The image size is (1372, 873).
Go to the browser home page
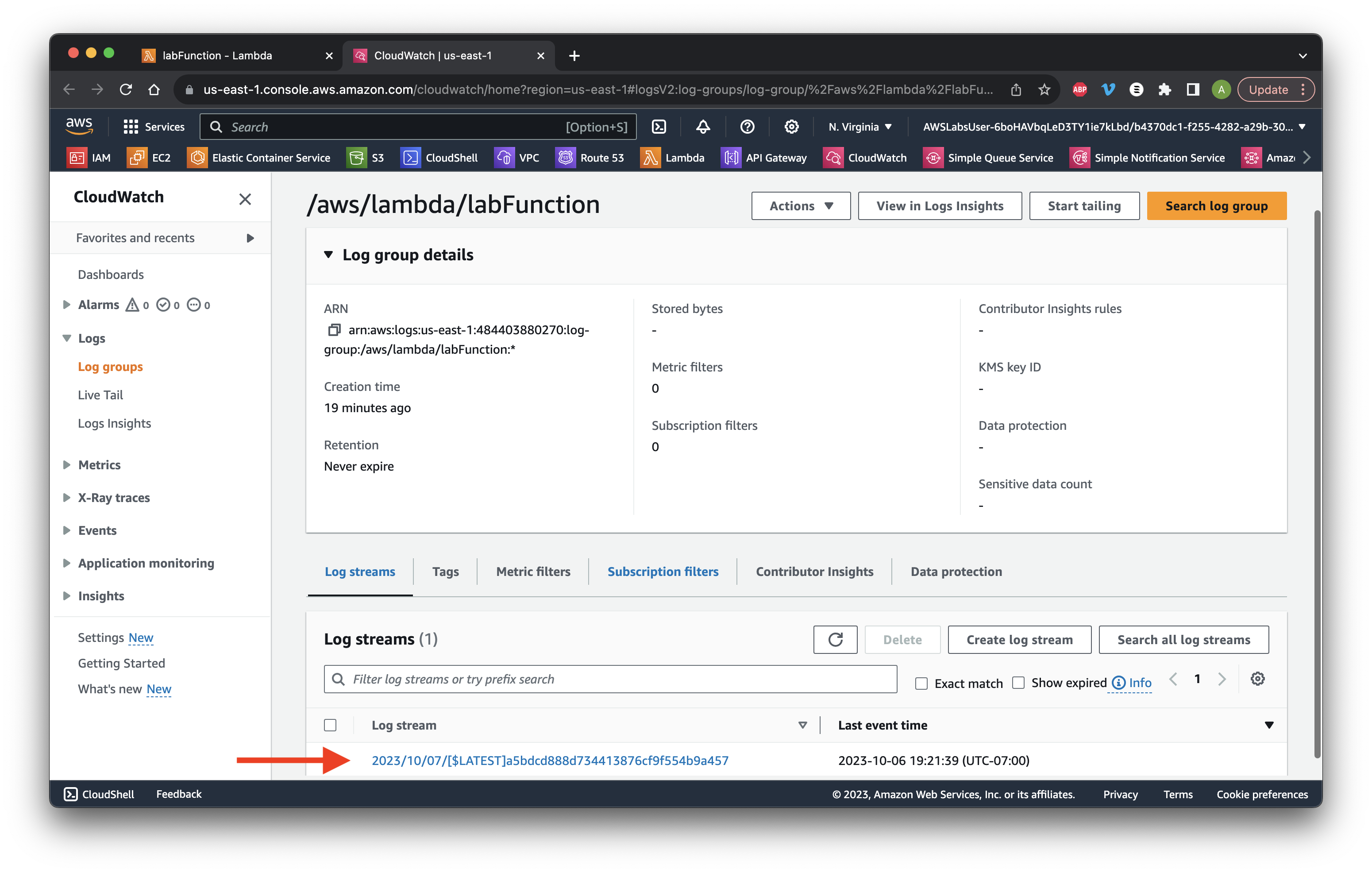[154, 89]
